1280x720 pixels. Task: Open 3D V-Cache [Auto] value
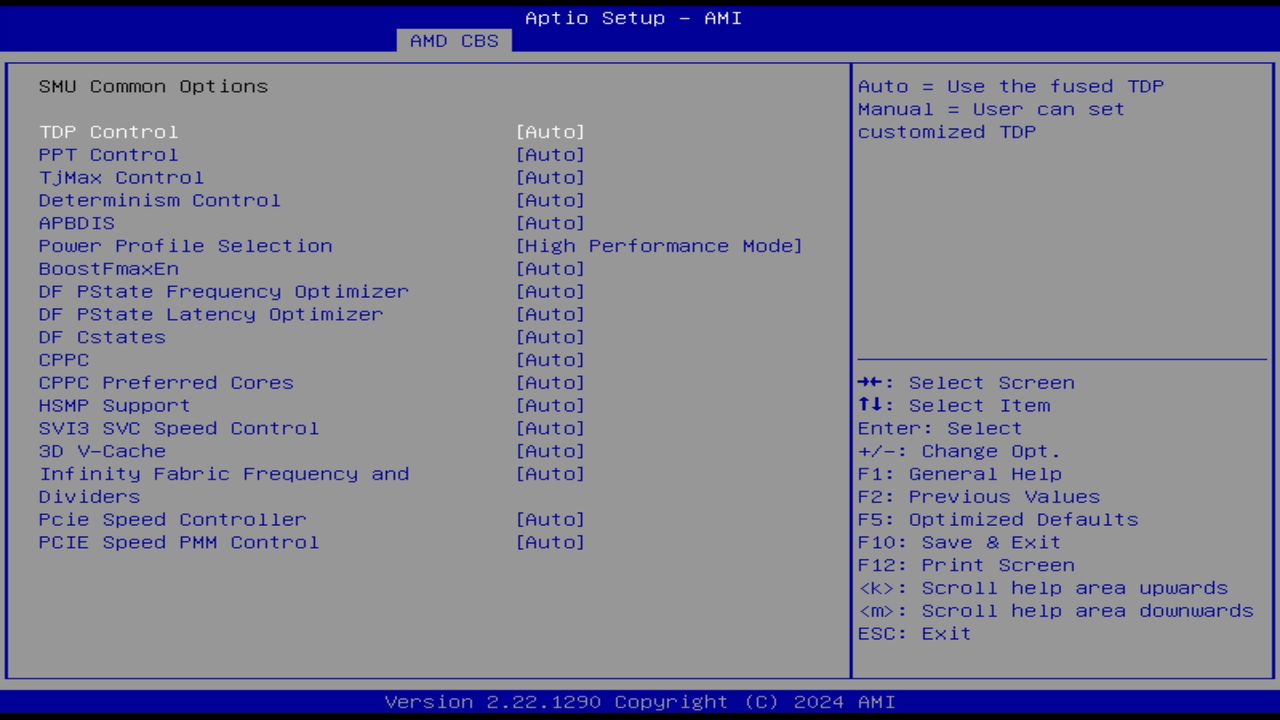[x=550, y=451]
